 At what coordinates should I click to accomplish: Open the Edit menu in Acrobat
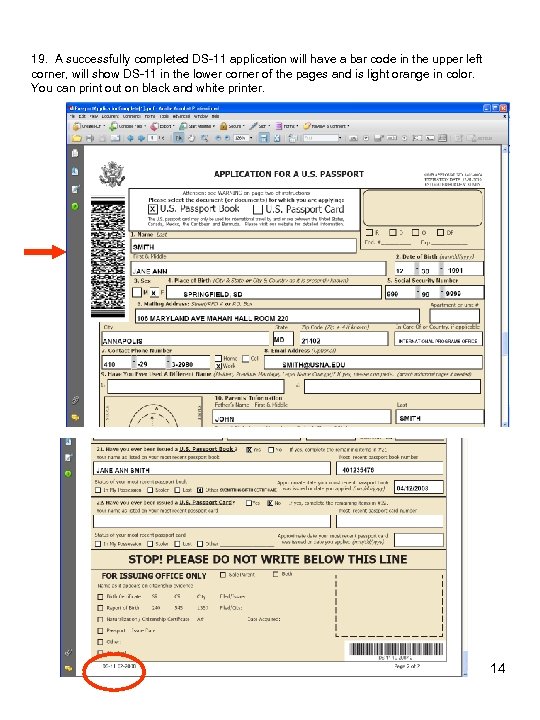(84, 117)
